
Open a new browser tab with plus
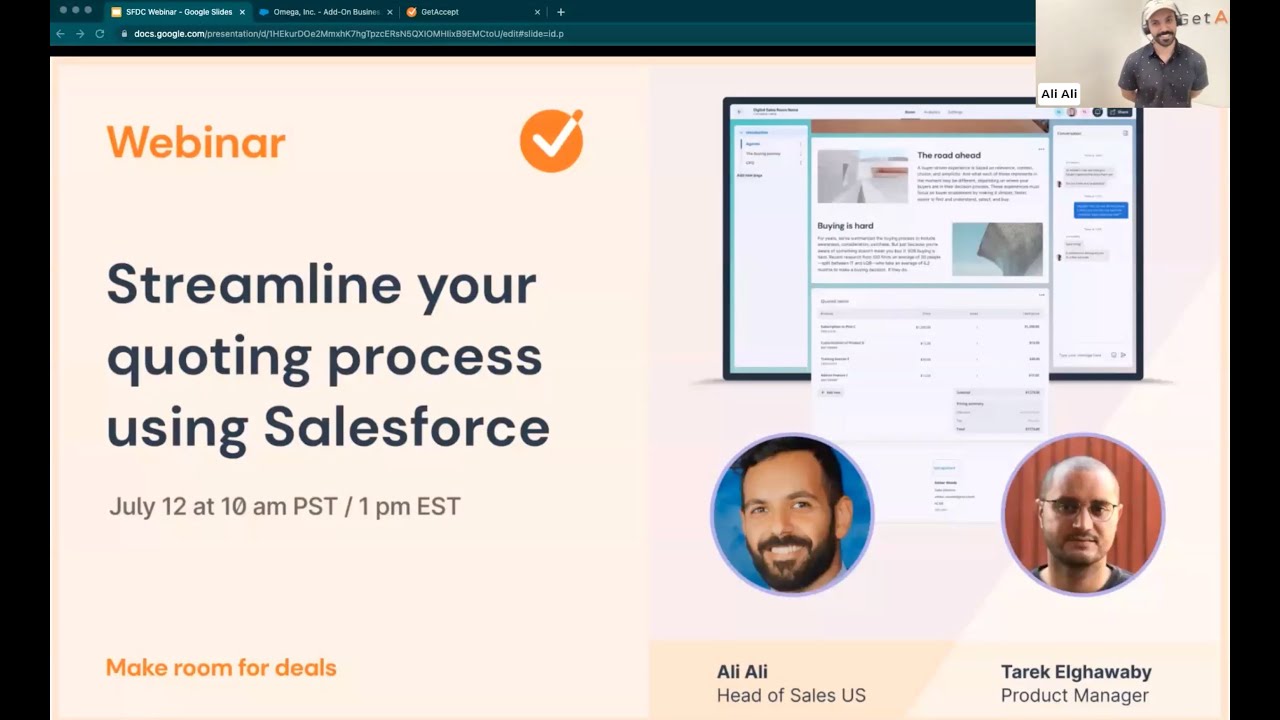pos(560,12)
